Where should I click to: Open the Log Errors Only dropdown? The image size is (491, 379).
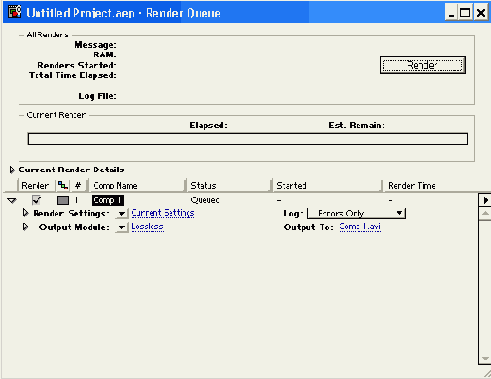(x=356, y=213)
